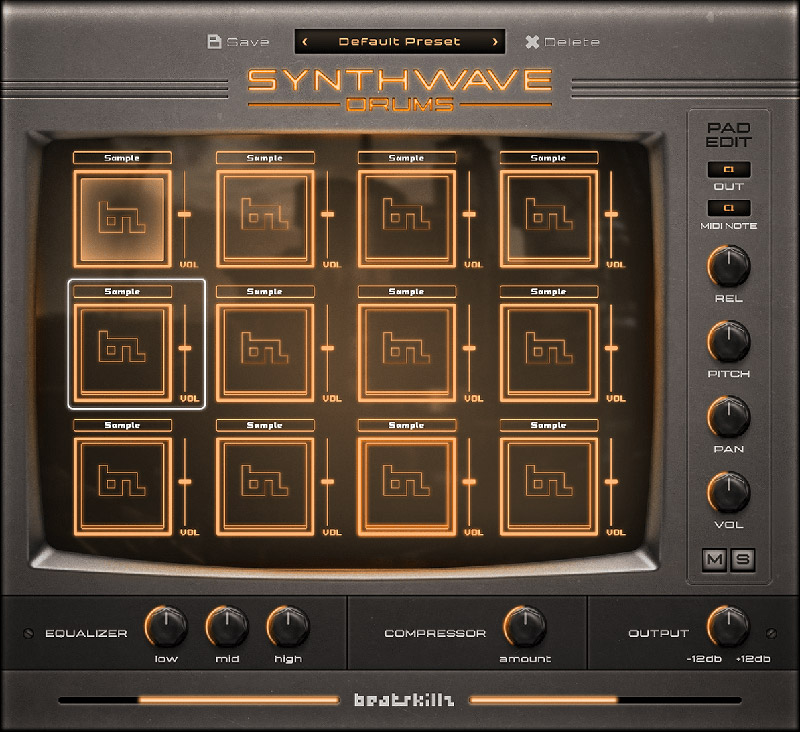Open Sample selector above middle-row third pad
Image resolution: width=800 pixels, height=732 pixels.
click(407, 291)
